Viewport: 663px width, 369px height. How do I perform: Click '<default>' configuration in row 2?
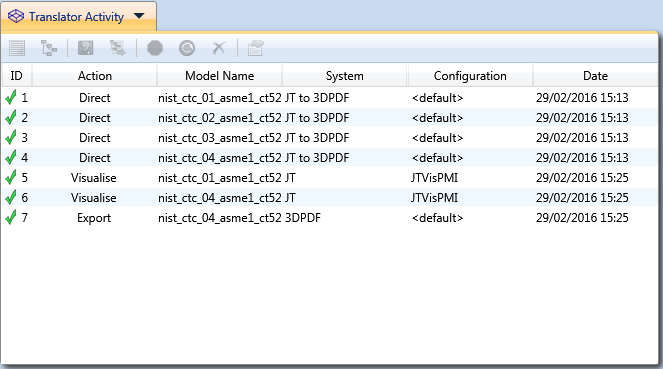[x=437, y=118]
